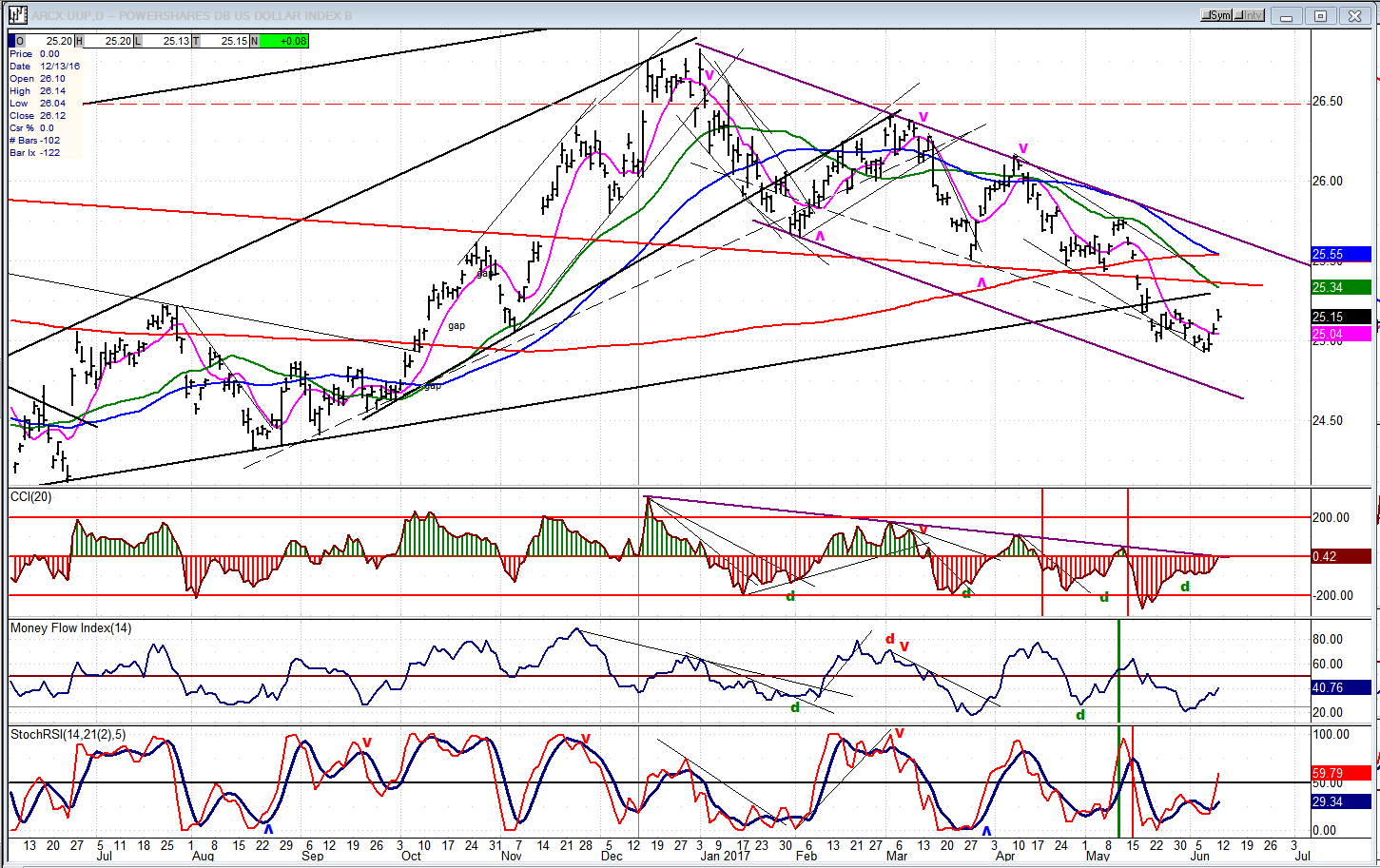Click the Bar Ix -122 row in data box
The height and width of the screenshot is (868, 1380).
click(x=45, y=153)
